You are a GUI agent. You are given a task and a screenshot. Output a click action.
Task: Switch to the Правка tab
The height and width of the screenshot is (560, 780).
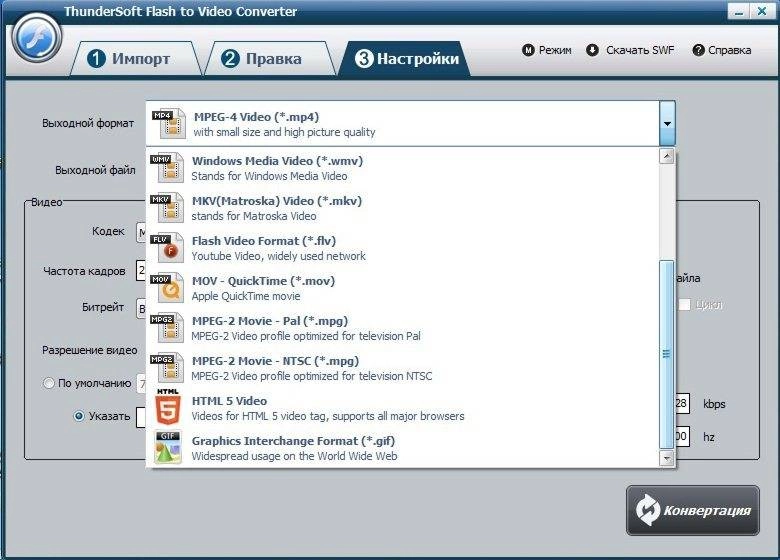point(269,58)
